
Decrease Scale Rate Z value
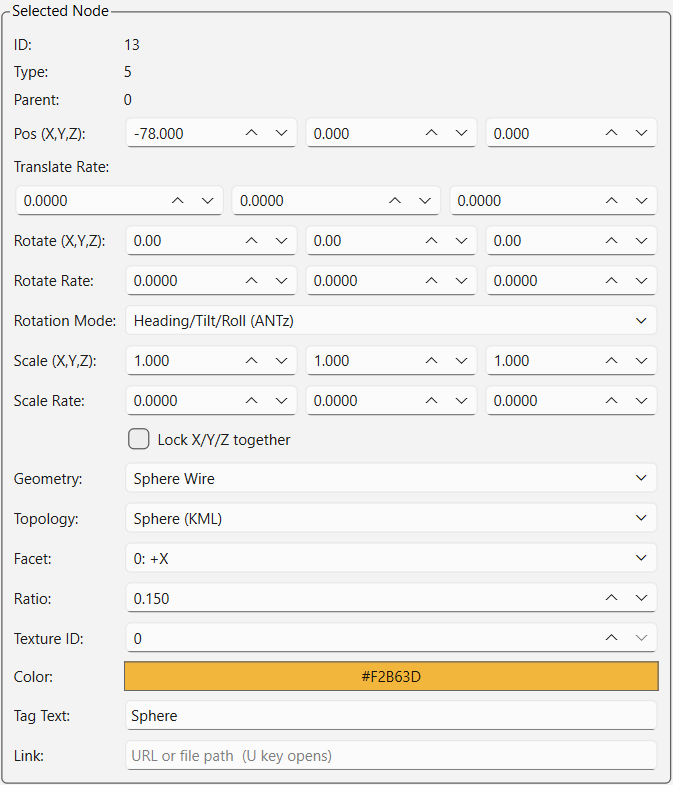641,401
